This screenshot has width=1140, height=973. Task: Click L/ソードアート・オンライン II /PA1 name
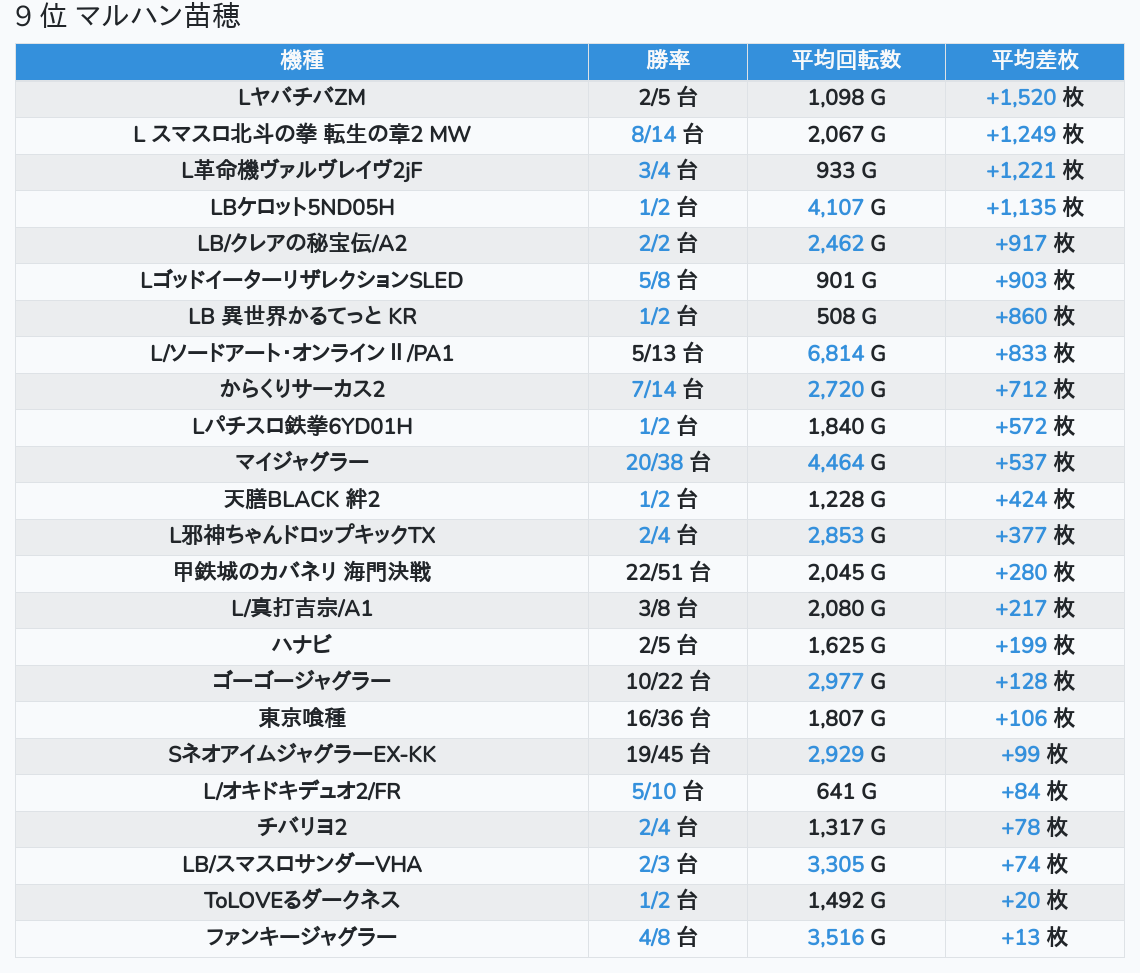302,353
